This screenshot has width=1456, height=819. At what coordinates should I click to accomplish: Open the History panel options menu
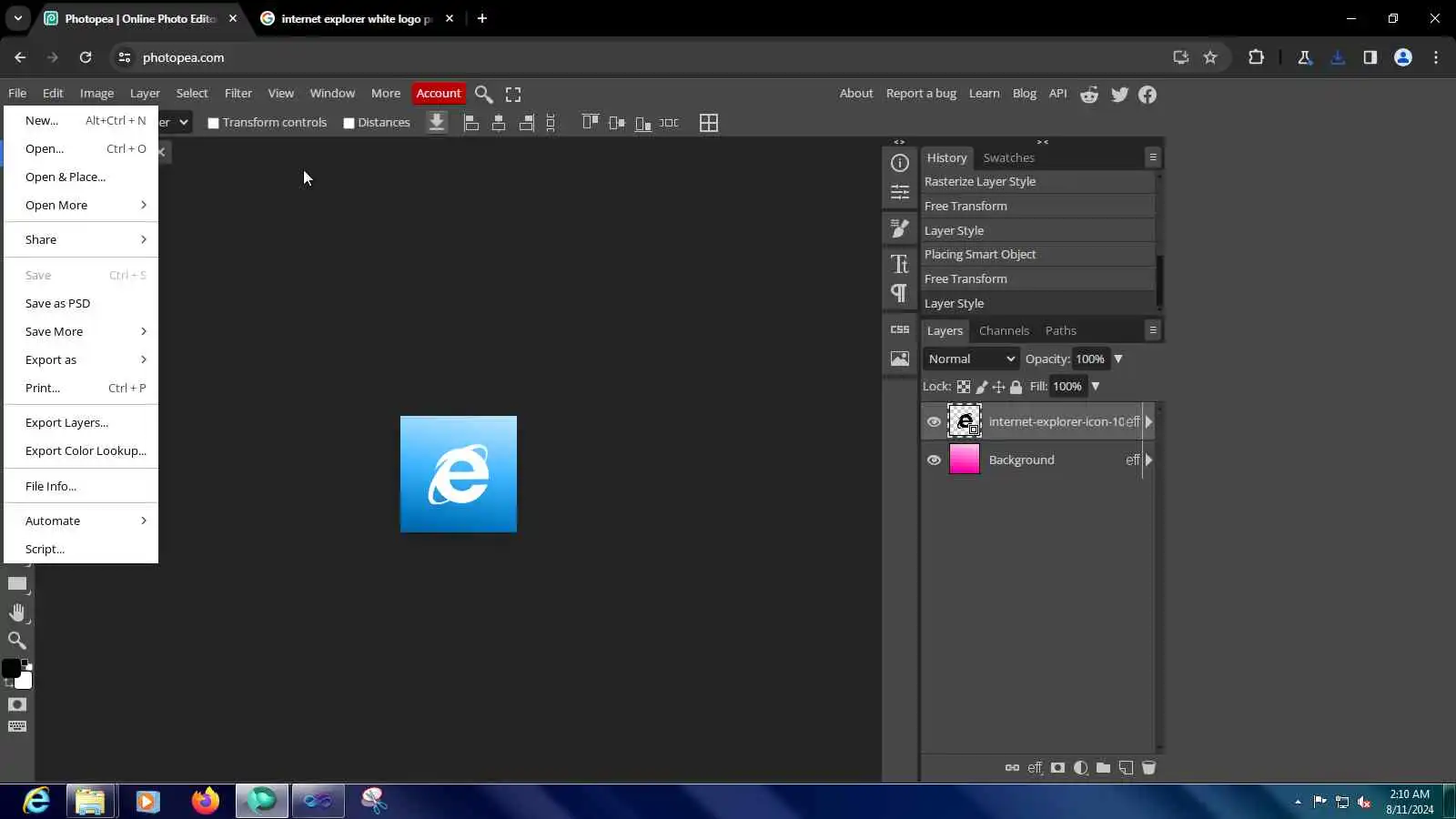point(1153,157)
